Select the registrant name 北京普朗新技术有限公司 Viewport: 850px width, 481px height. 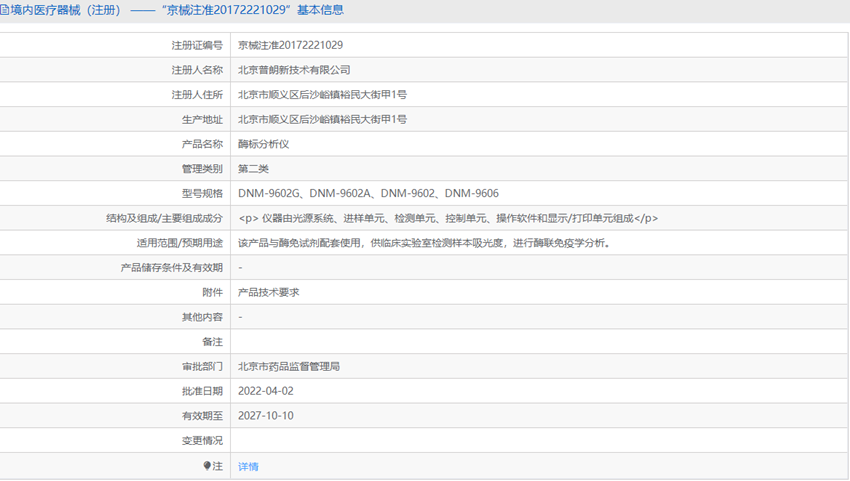(x=294, y=70)
